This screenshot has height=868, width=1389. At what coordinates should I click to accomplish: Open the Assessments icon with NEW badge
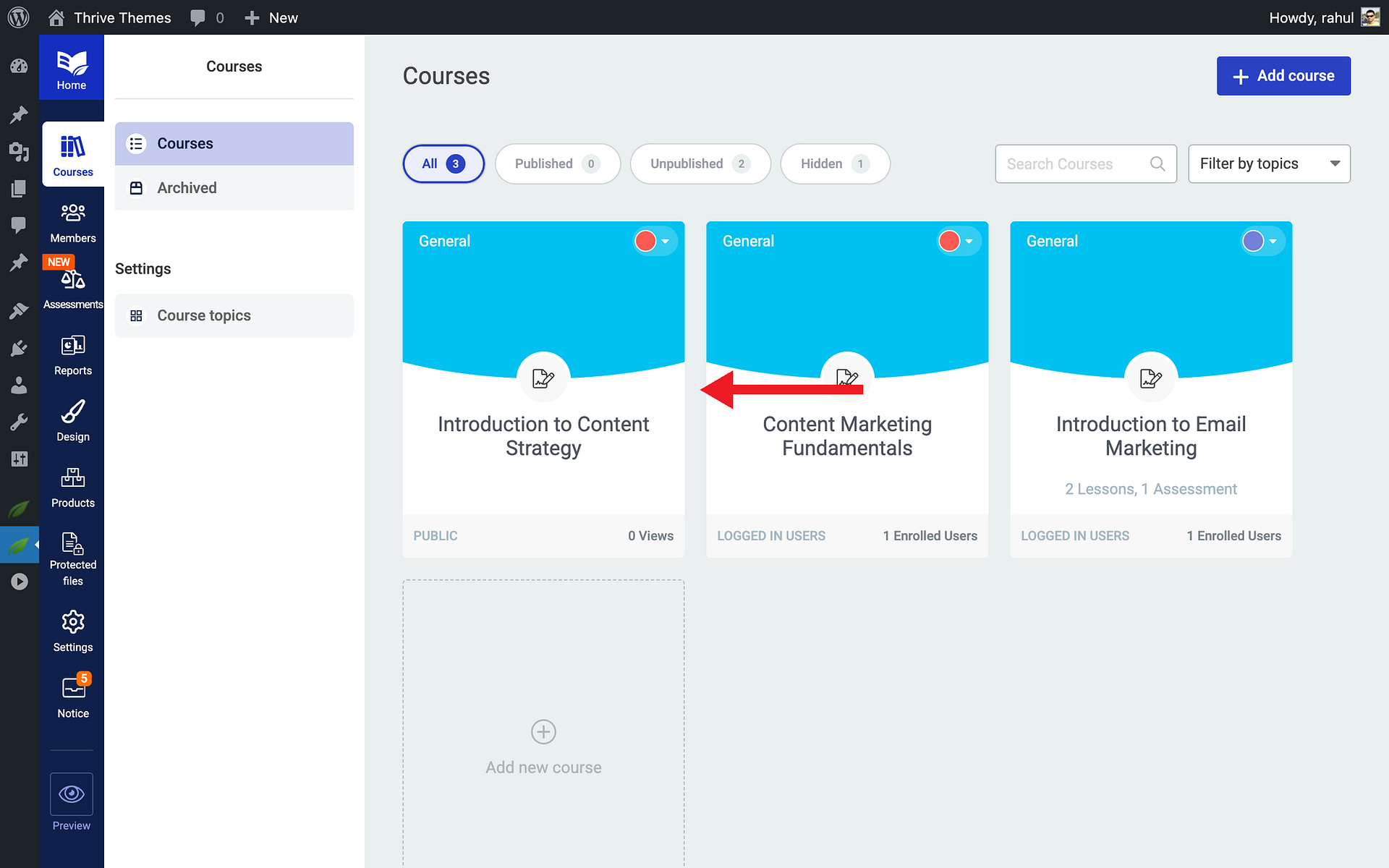tap(72, 278)
